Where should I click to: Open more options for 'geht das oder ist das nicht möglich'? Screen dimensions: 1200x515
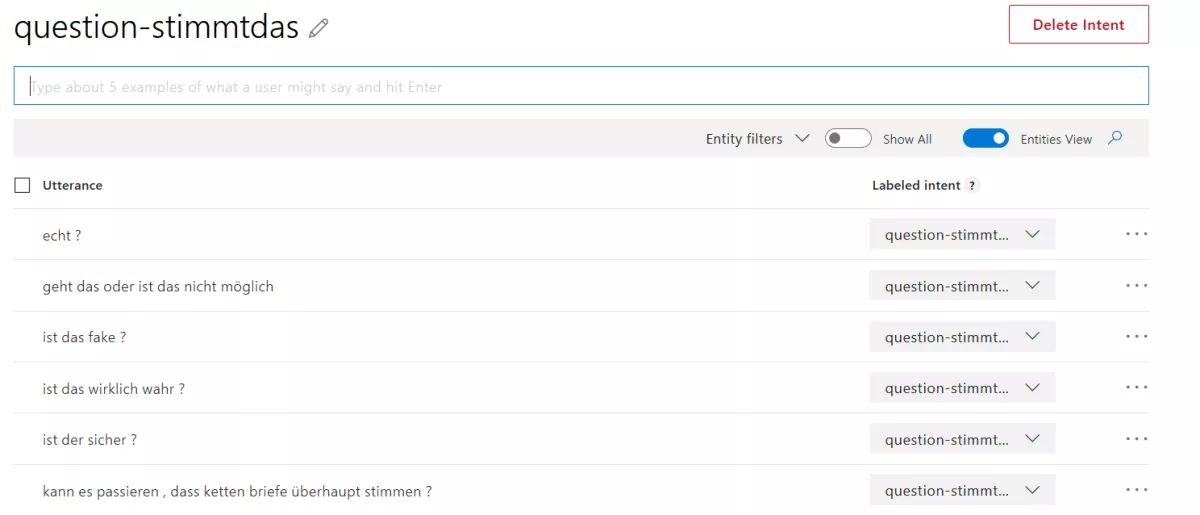click(x=1136, y=286)
